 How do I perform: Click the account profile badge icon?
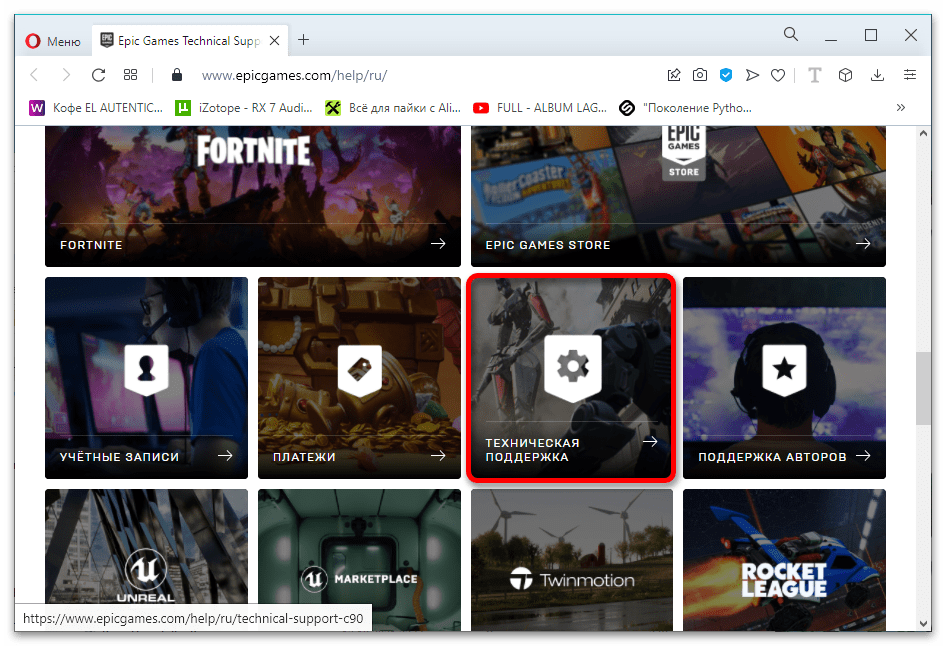(x=147, y=370)
